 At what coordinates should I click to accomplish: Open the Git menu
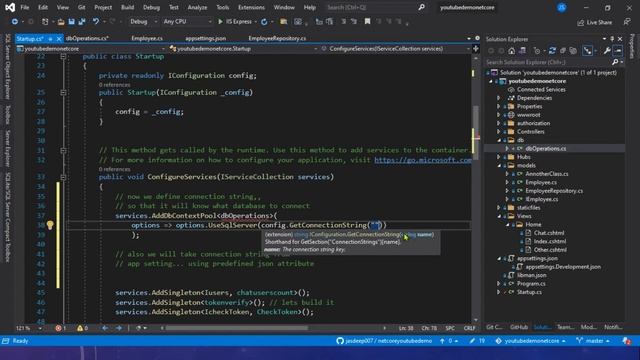(82, 7)
